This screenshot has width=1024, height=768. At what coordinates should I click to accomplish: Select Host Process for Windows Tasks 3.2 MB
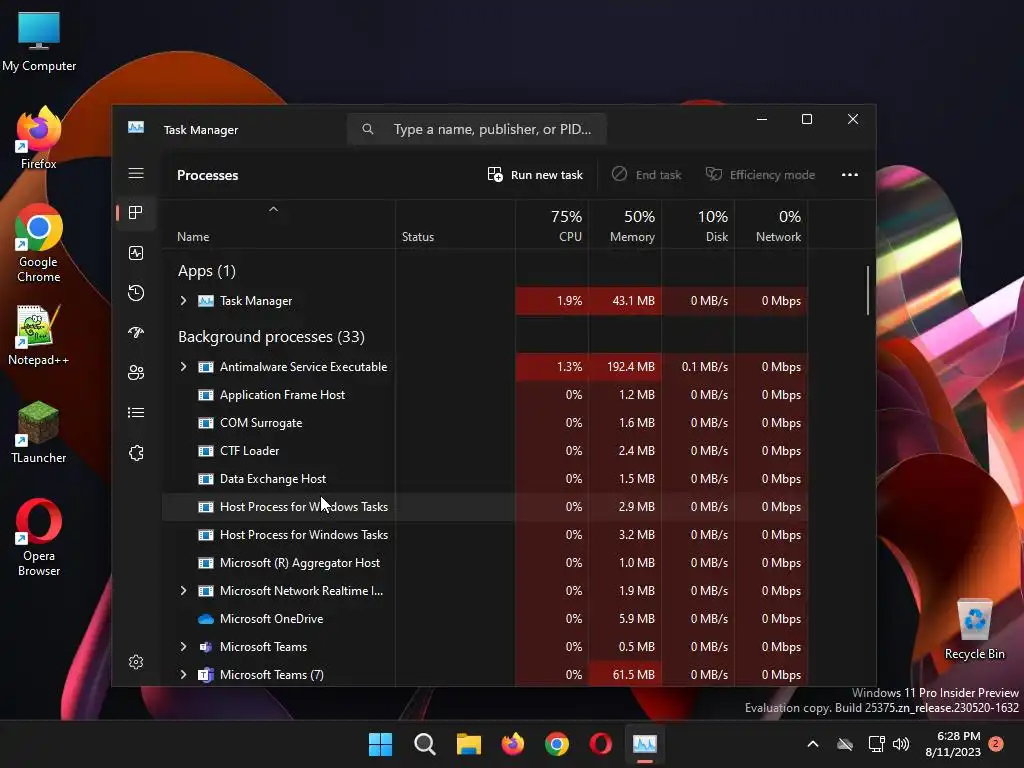(x=485, y=534)
